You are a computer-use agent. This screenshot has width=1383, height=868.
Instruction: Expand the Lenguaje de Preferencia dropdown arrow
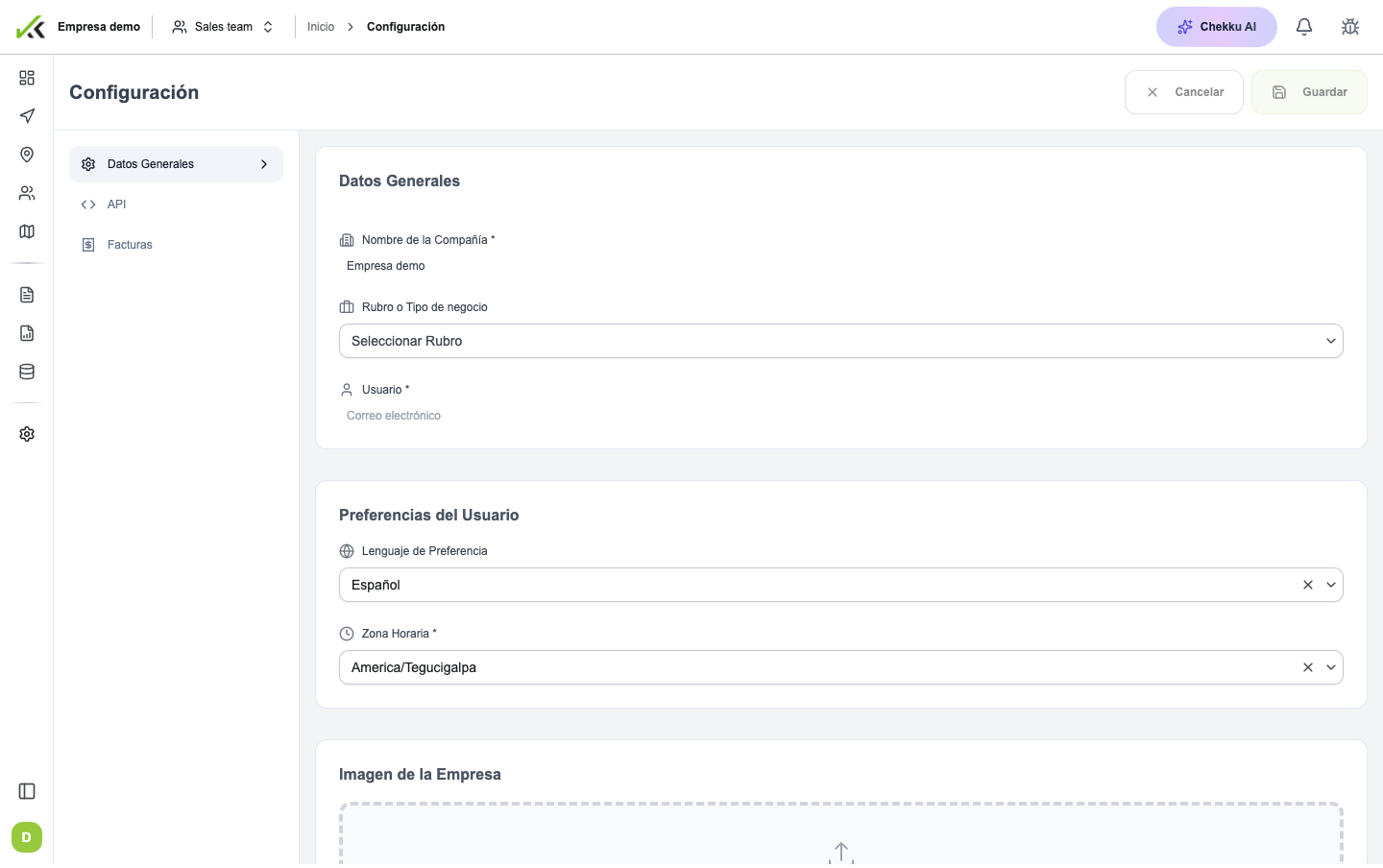click(1331, 585)
